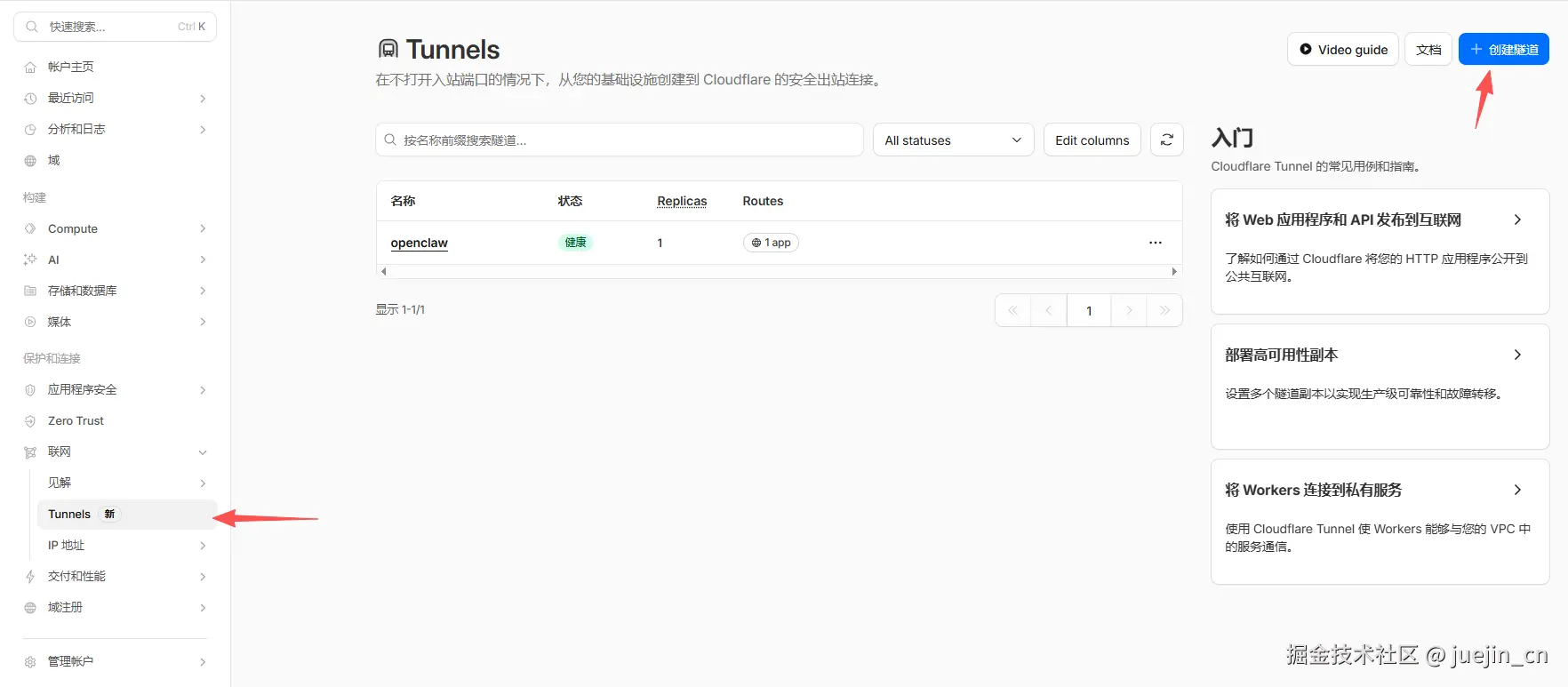Click the Routes column header

pos(763,201)
